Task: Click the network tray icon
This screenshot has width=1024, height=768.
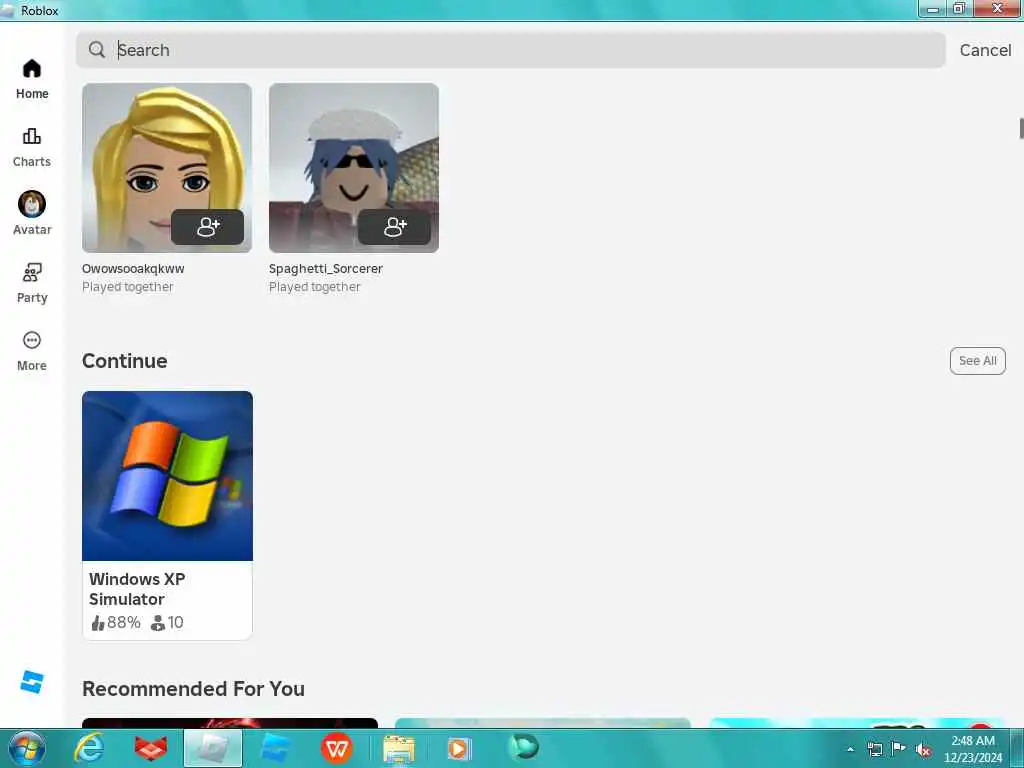Action: (x=874, y=749)
